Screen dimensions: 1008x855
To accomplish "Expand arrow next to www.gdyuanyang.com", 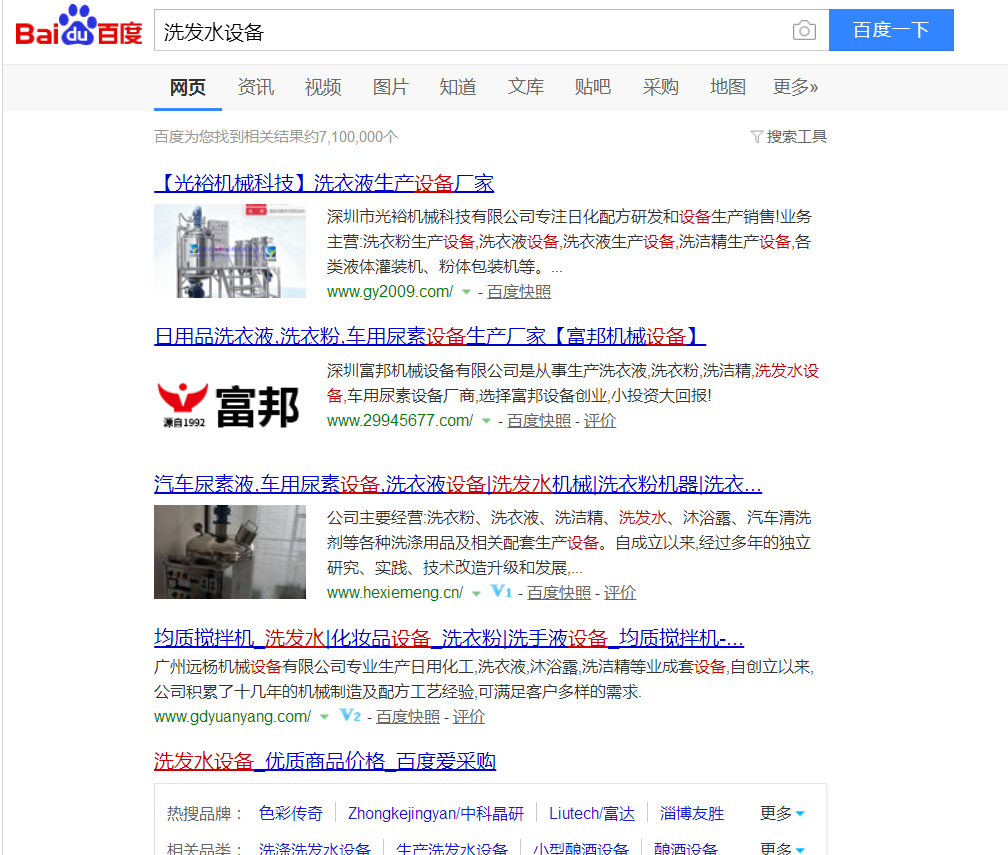I will pos(324,717).
